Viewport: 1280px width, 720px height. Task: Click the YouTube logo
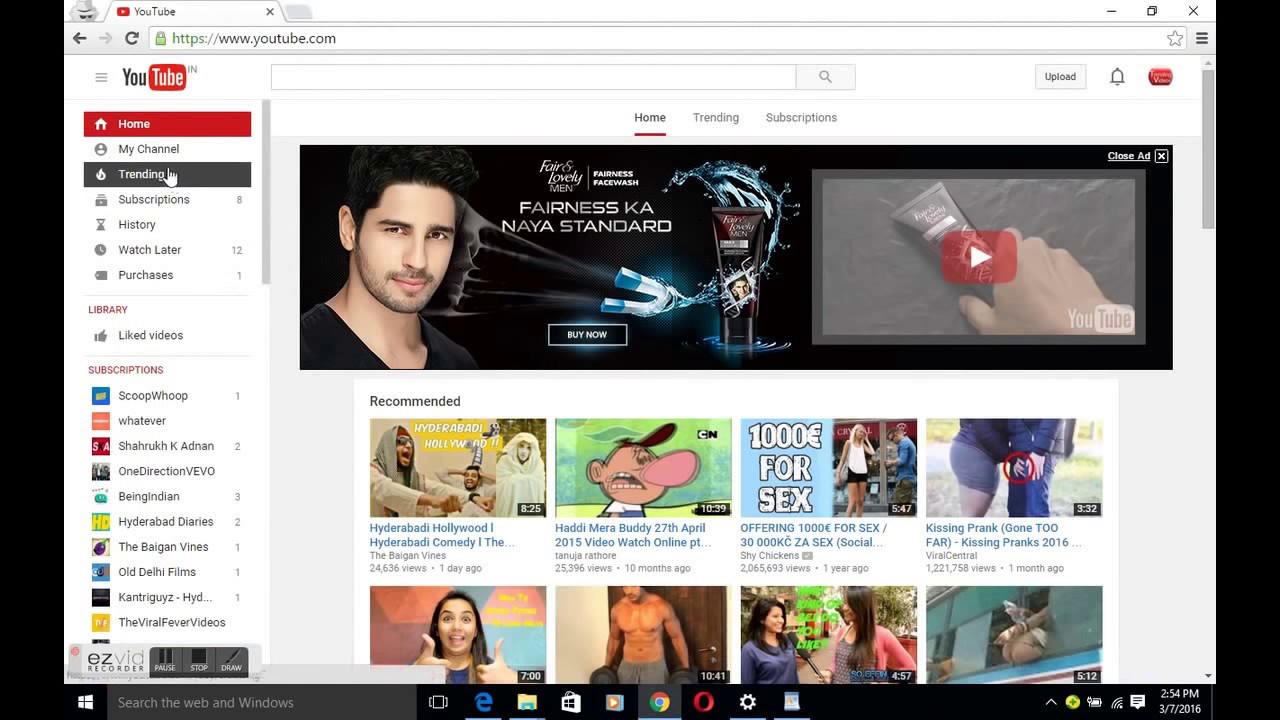coord(154,77)
